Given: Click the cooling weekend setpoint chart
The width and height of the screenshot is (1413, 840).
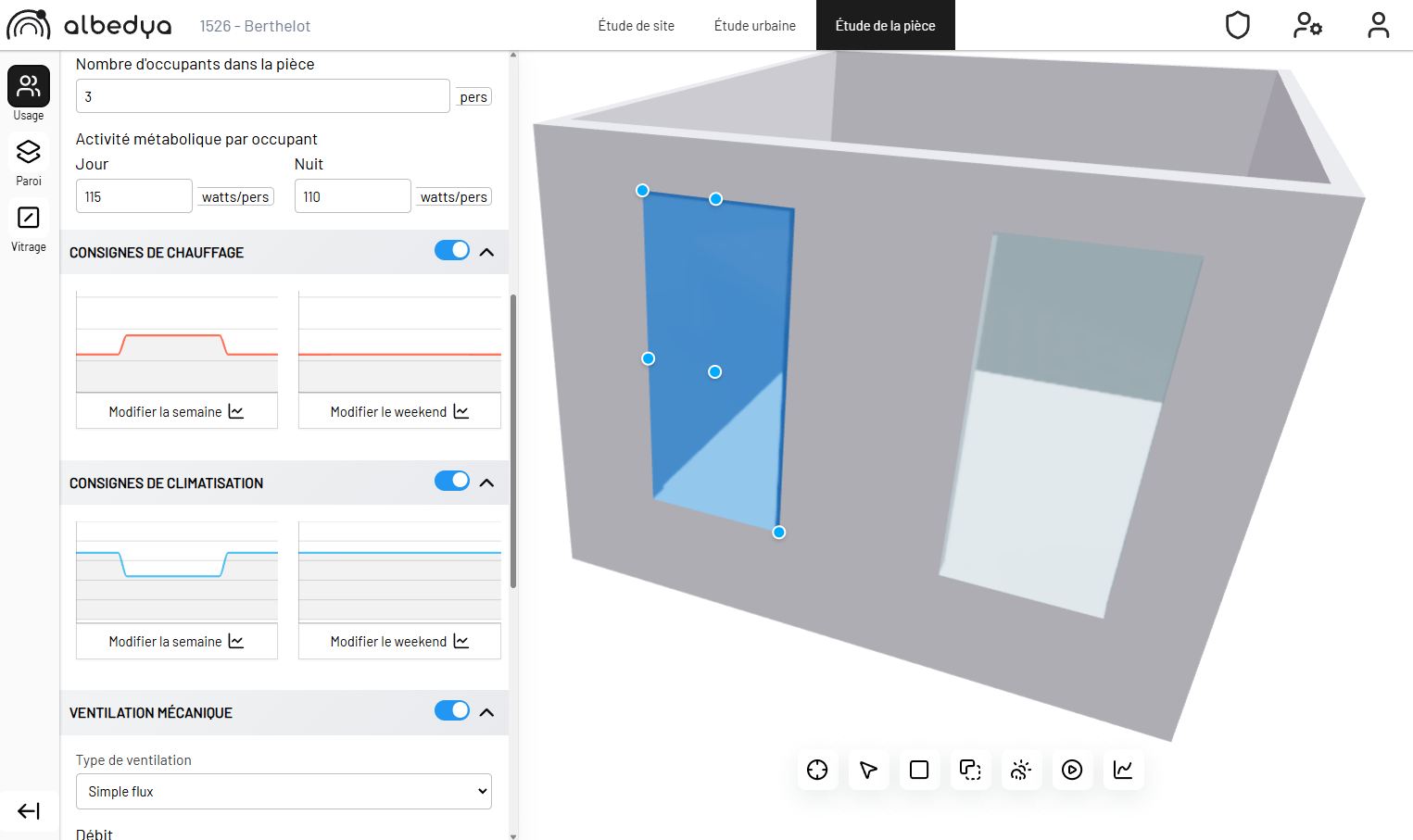Looking at the screenshot, I should click(399, 570).
